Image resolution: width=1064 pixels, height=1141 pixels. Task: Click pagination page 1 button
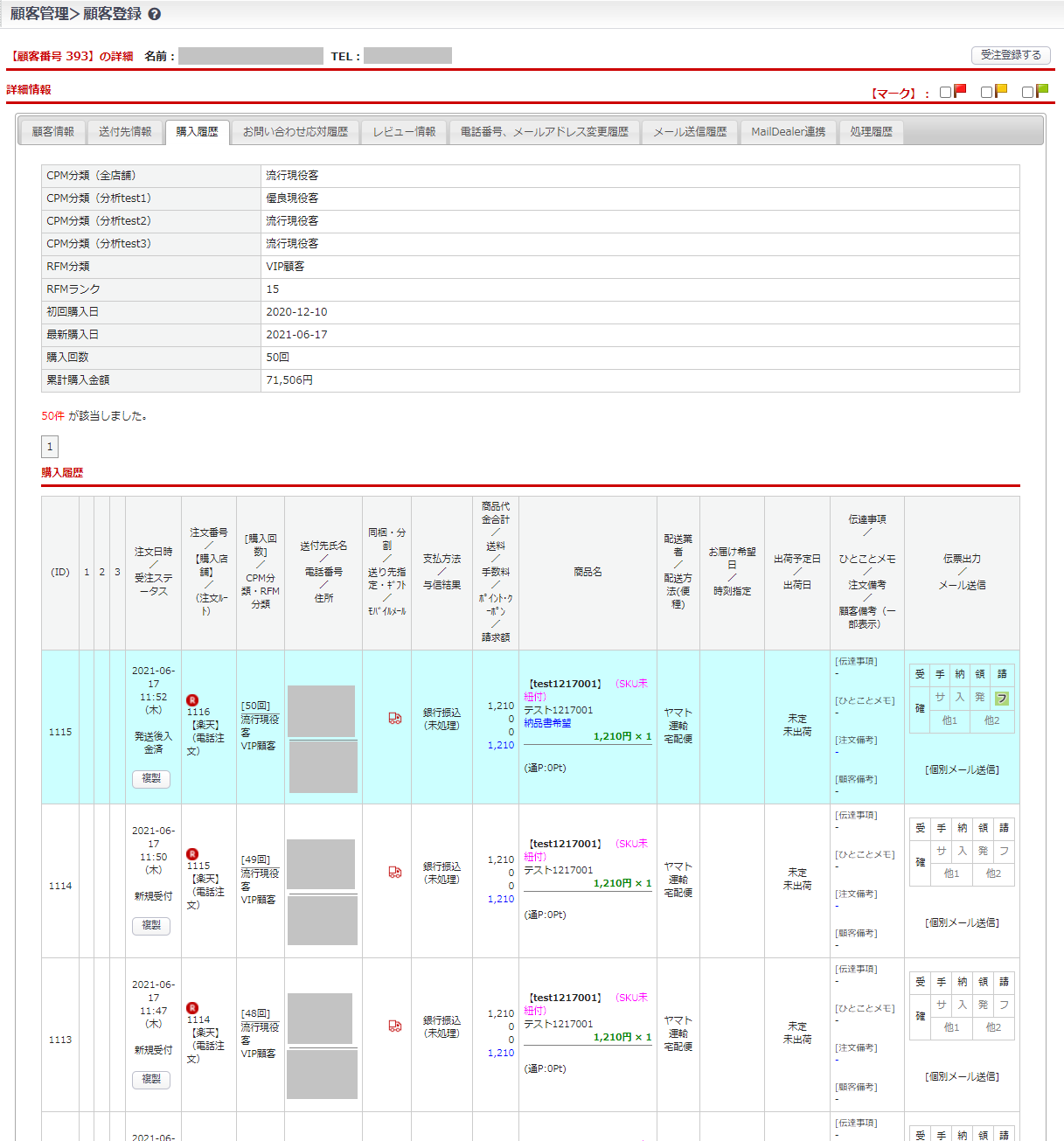click(x=50, y=447)
